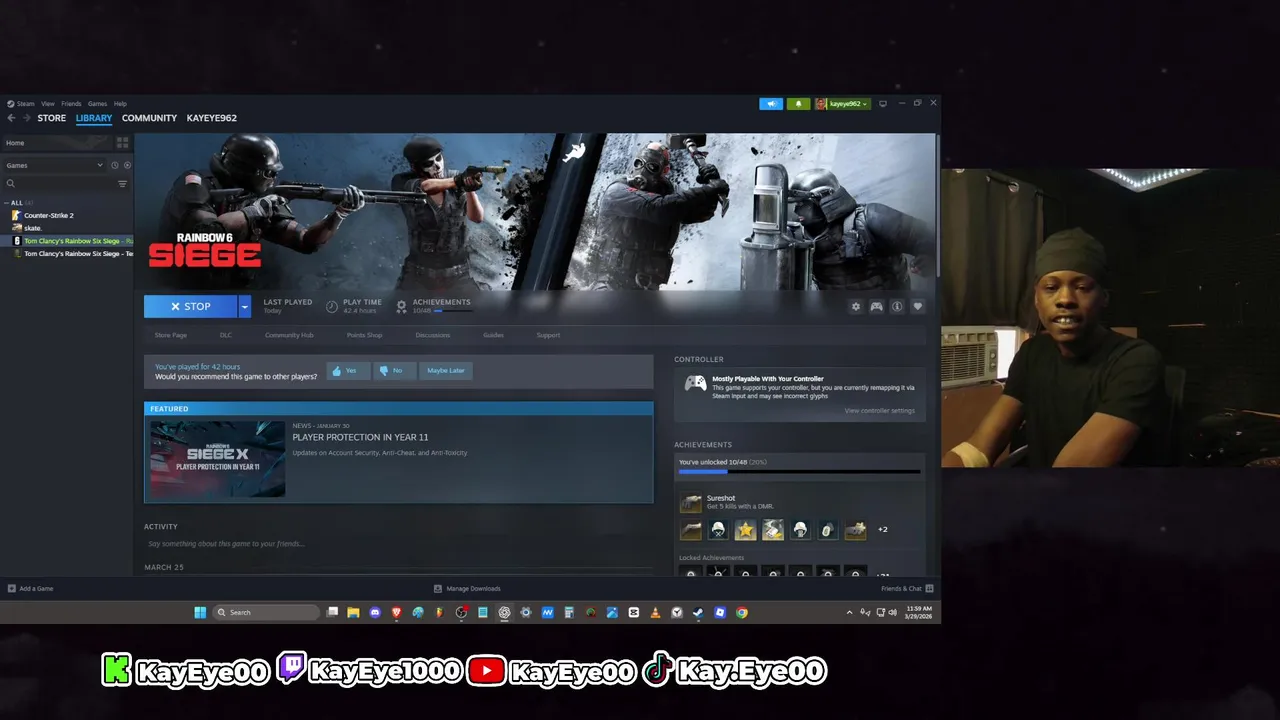Click Add a Game at bottom left
Viewport: 1280px width, 720px height.
click(30, 589)
